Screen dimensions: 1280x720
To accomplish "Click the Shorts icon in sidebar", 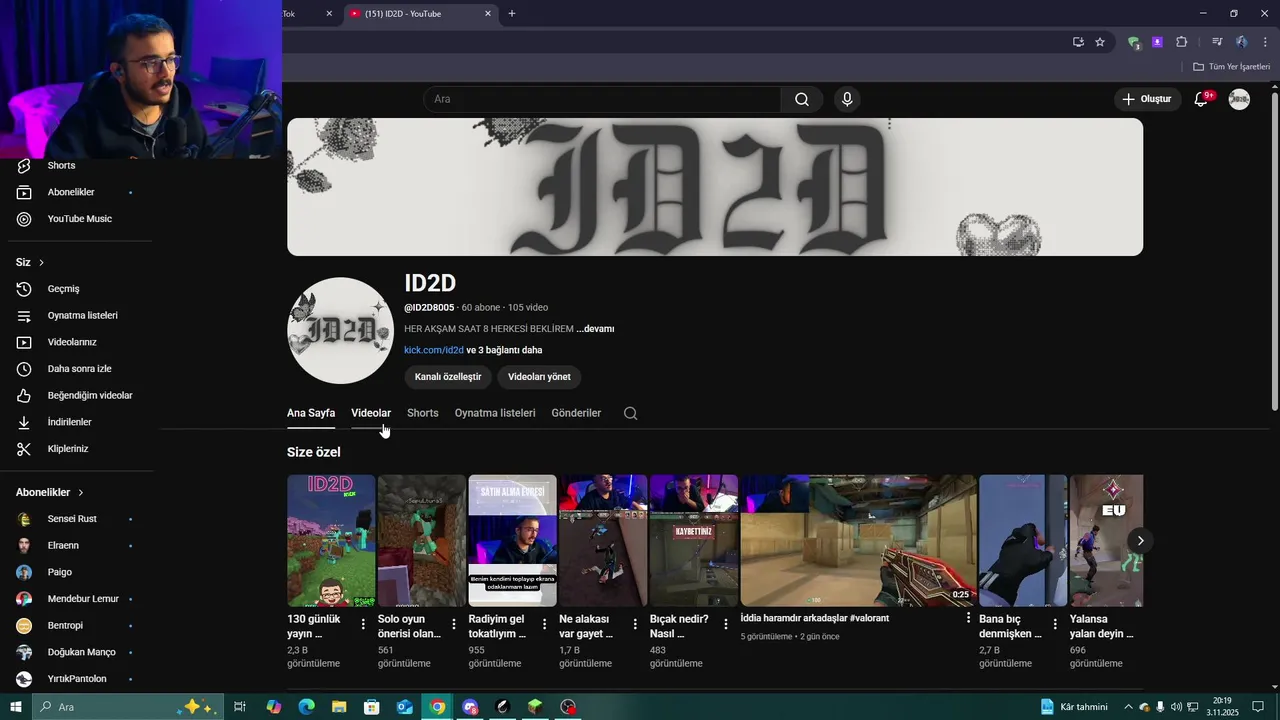I will pos(24,166).
